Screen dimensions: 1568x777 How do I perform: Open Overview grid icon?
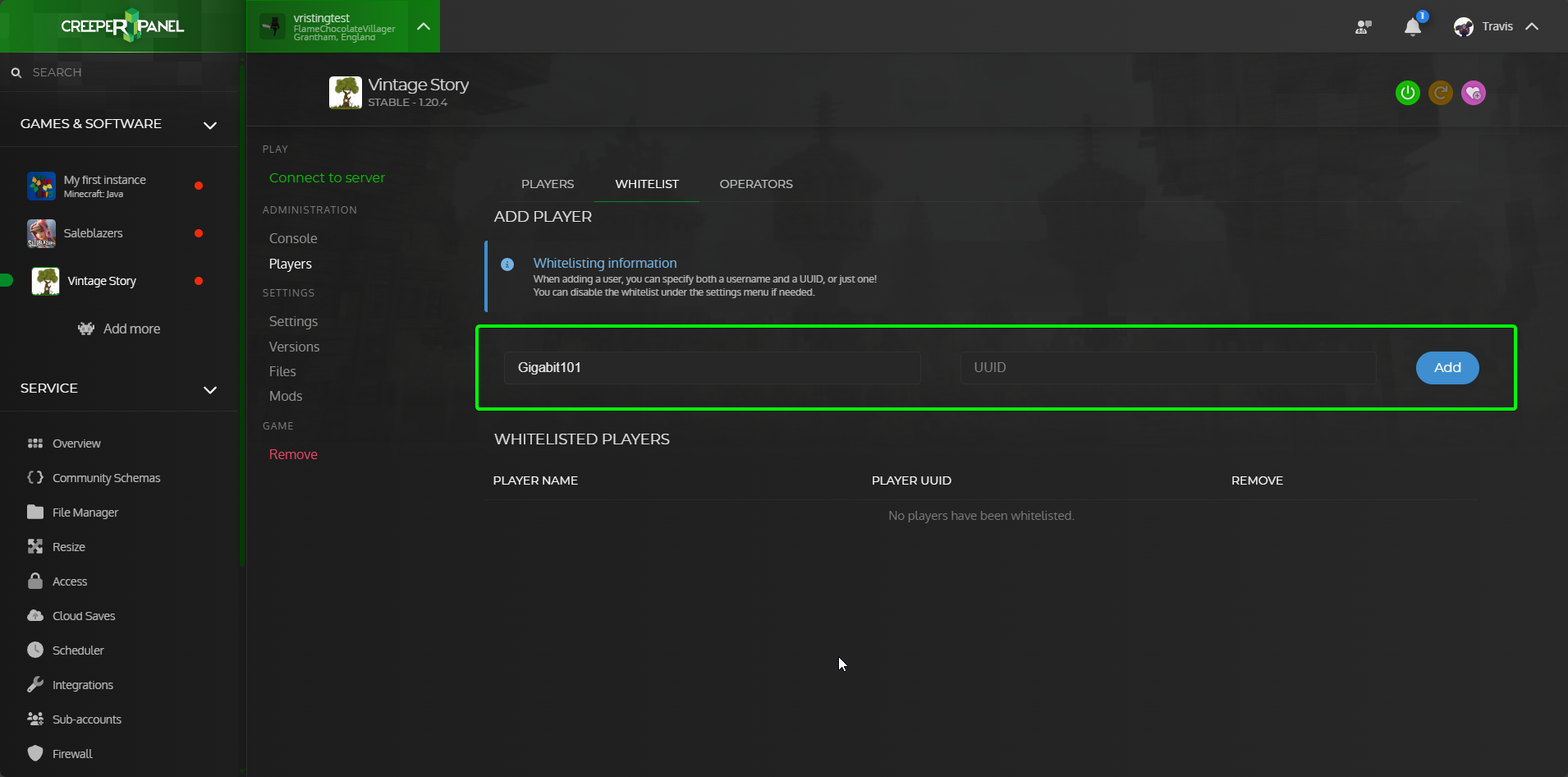(x=35, y=444)
